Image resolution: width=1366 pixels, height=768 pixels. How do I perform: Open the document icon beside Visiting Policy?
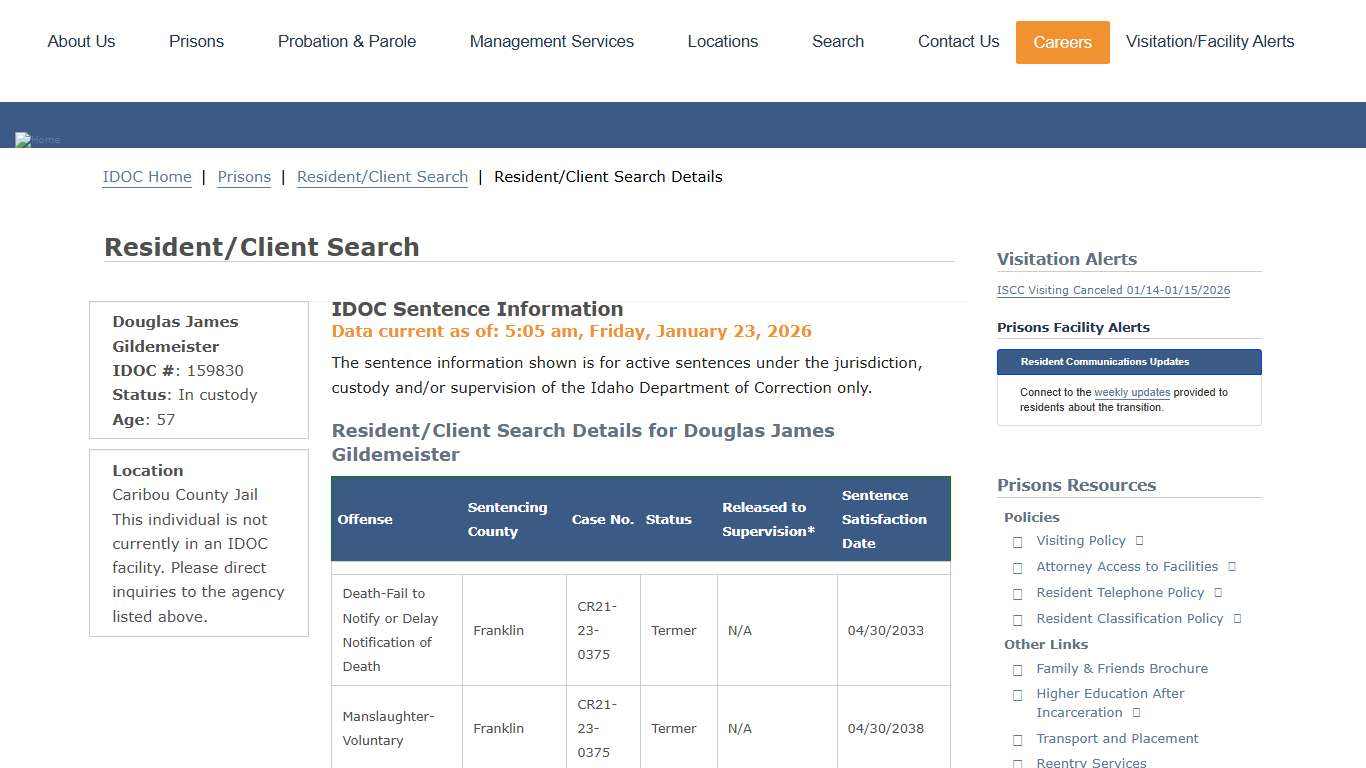pos(1018,541)
